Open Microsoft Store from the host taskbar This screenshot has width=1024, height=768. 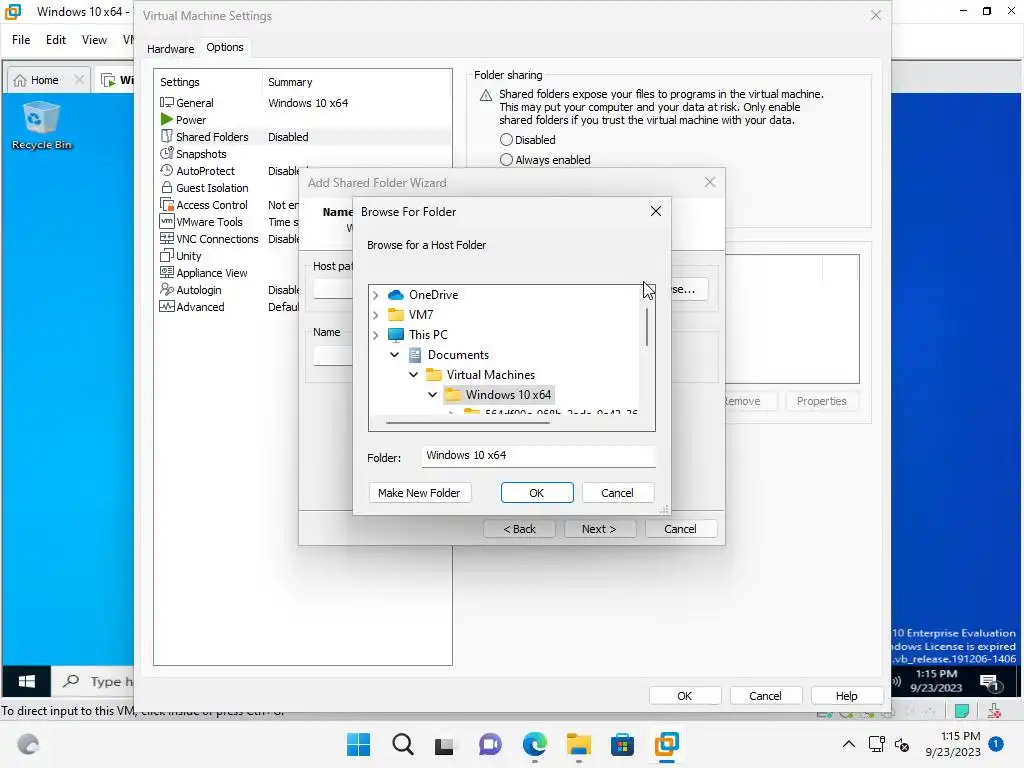tap(622, 744)
